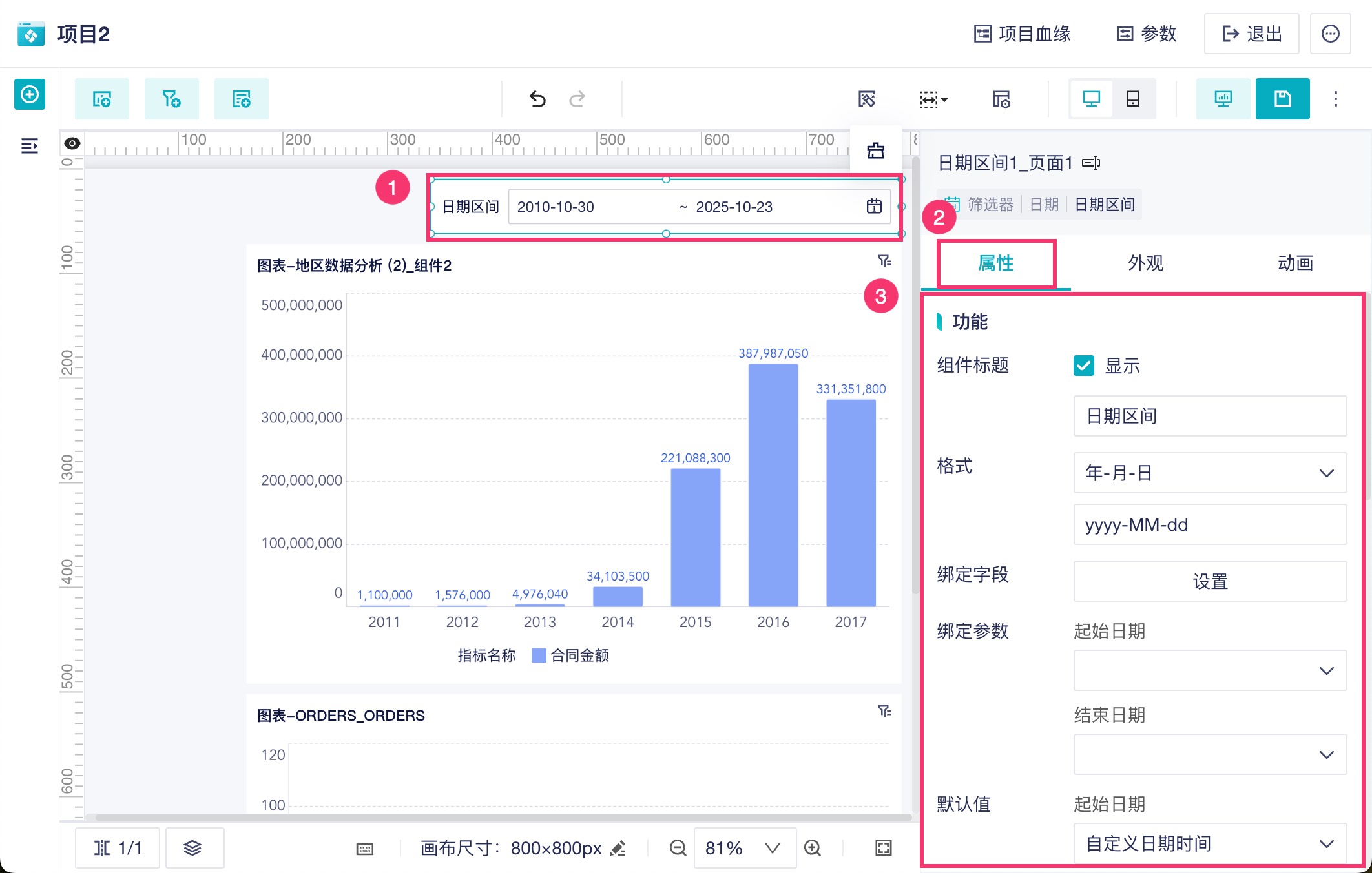Switch to mobile layout view
Screen dimensions: 1372x877
tap(1133, 99)
